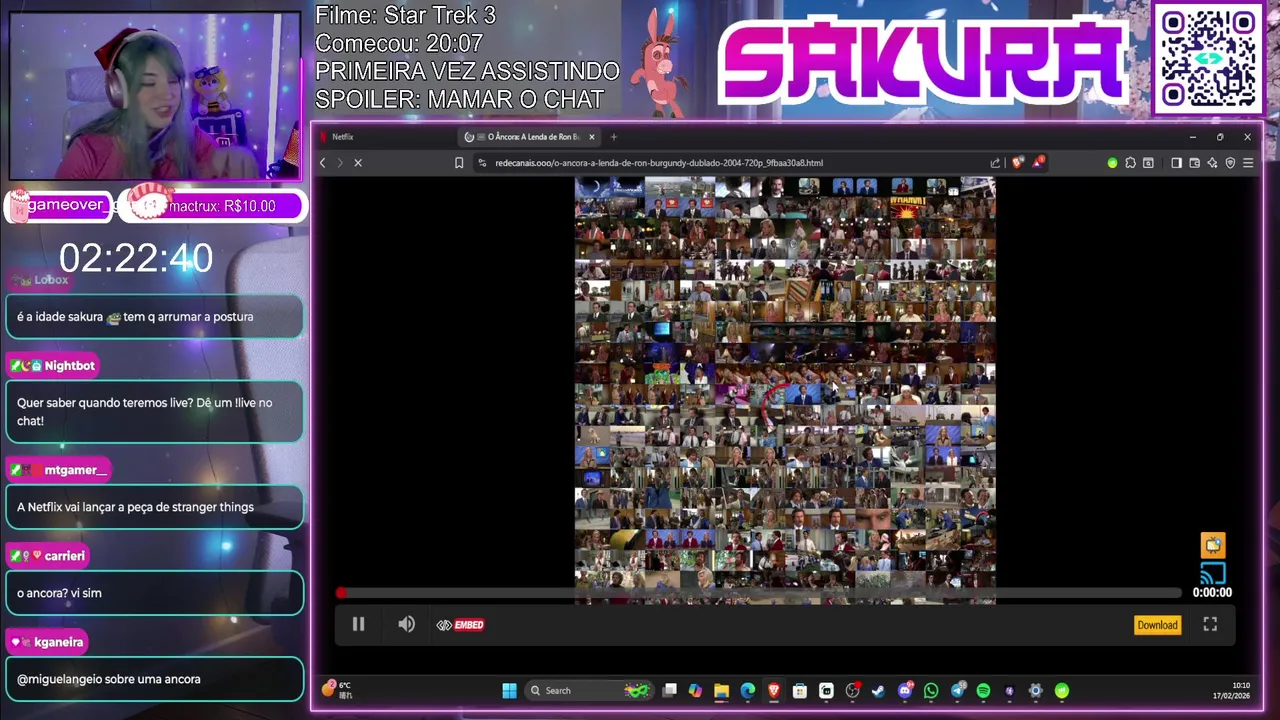Click the red playhead at progress start
1280x720 pixels.
(341, 593)
